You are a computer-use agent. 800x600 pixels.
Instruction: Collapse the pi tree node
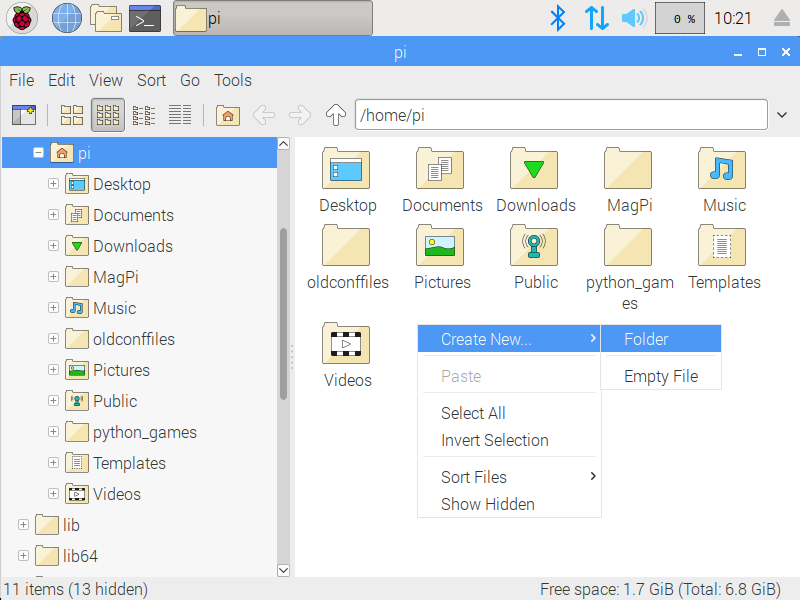click(x=38, y=153)
